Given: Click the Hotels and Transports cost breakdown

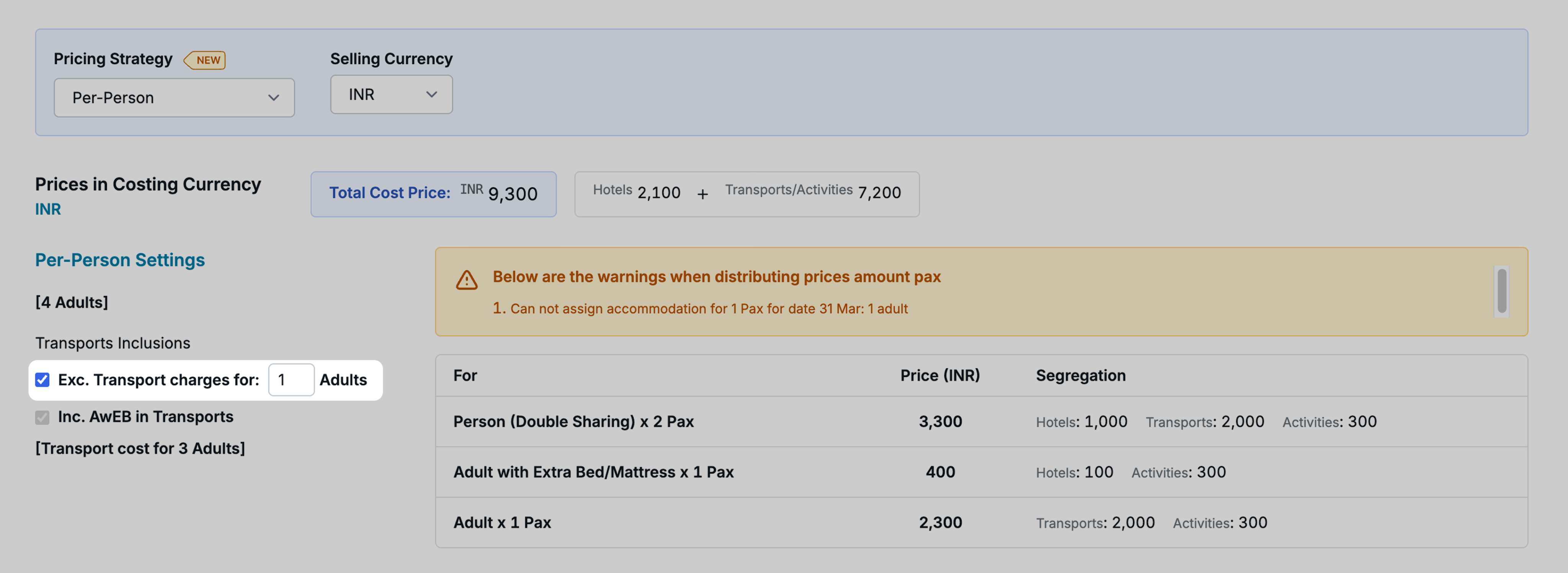Looking at the screenshot, I should coord(746,194).
